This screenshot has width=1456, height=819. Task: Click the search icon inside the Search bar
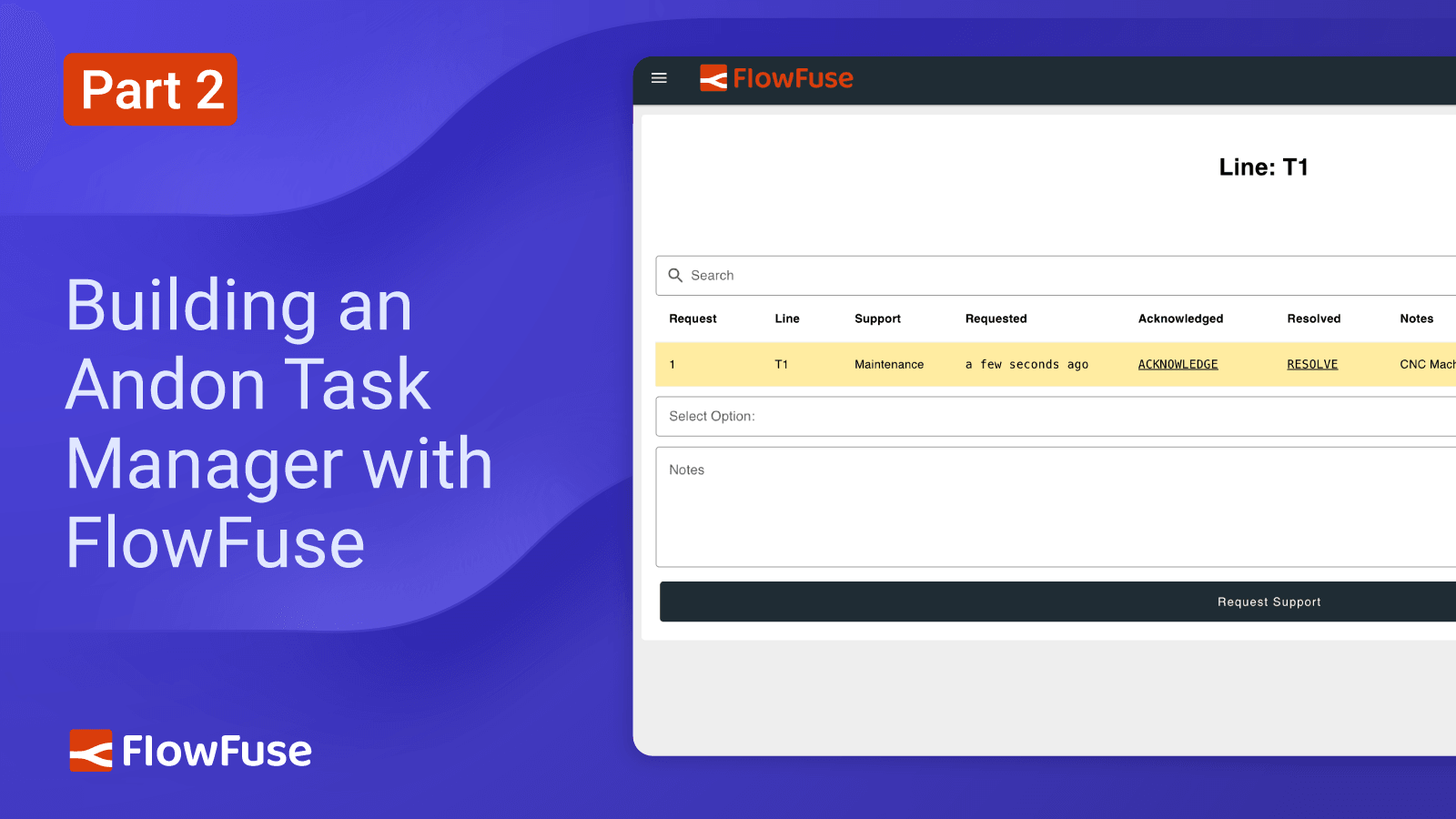[675, 275]
